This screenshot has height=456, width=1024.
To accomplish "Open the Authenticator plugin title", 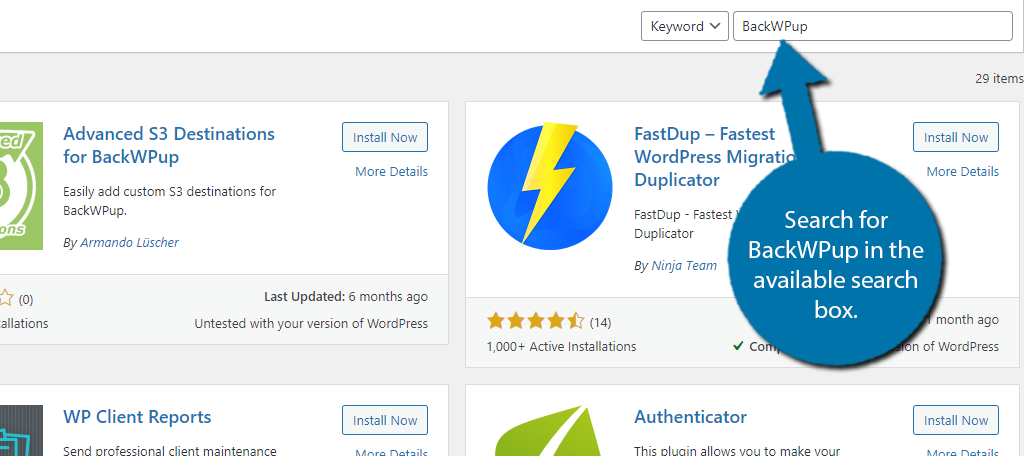I will coord(690,417).
